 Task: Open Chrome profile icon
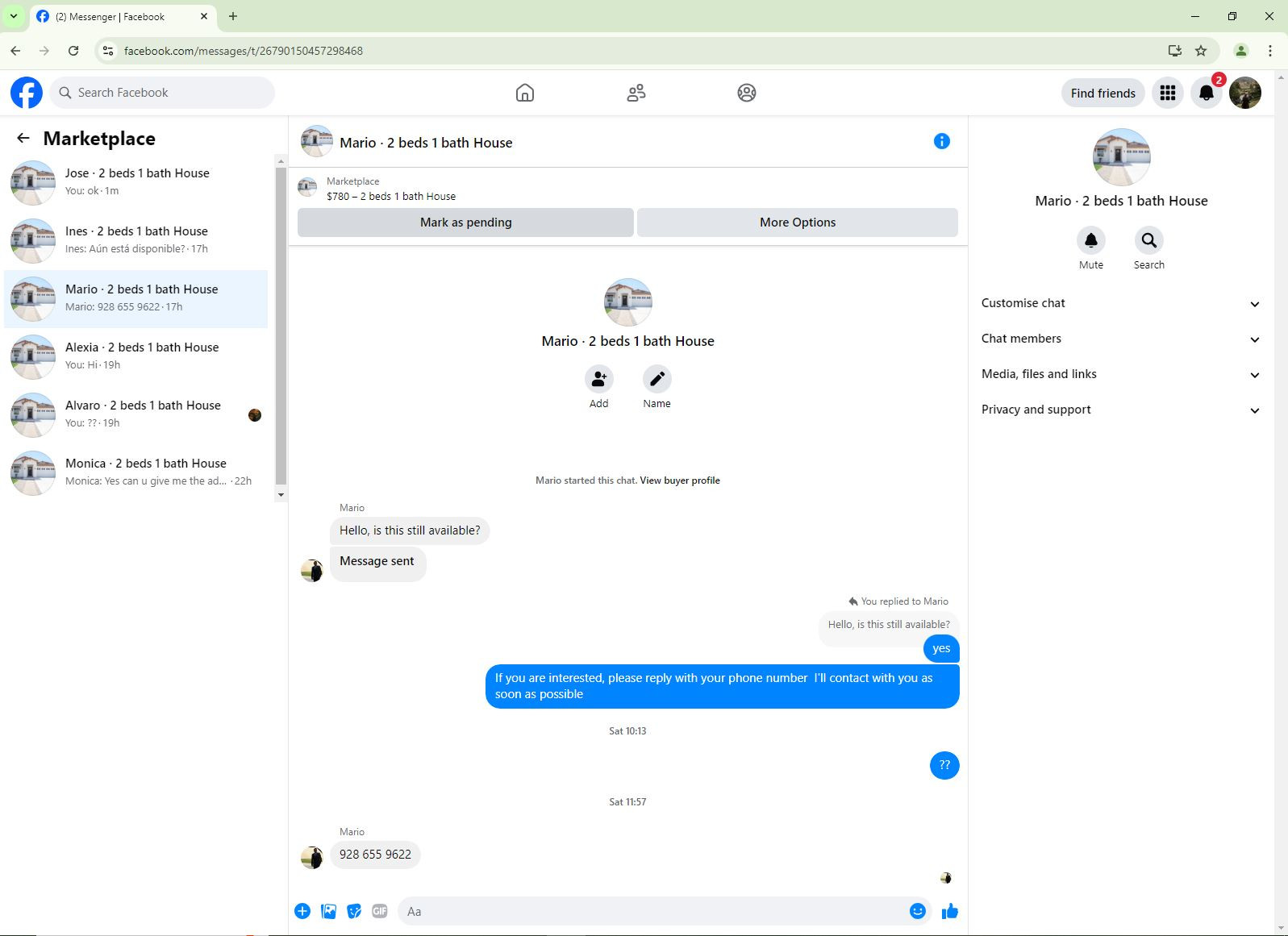(1241, 51)
